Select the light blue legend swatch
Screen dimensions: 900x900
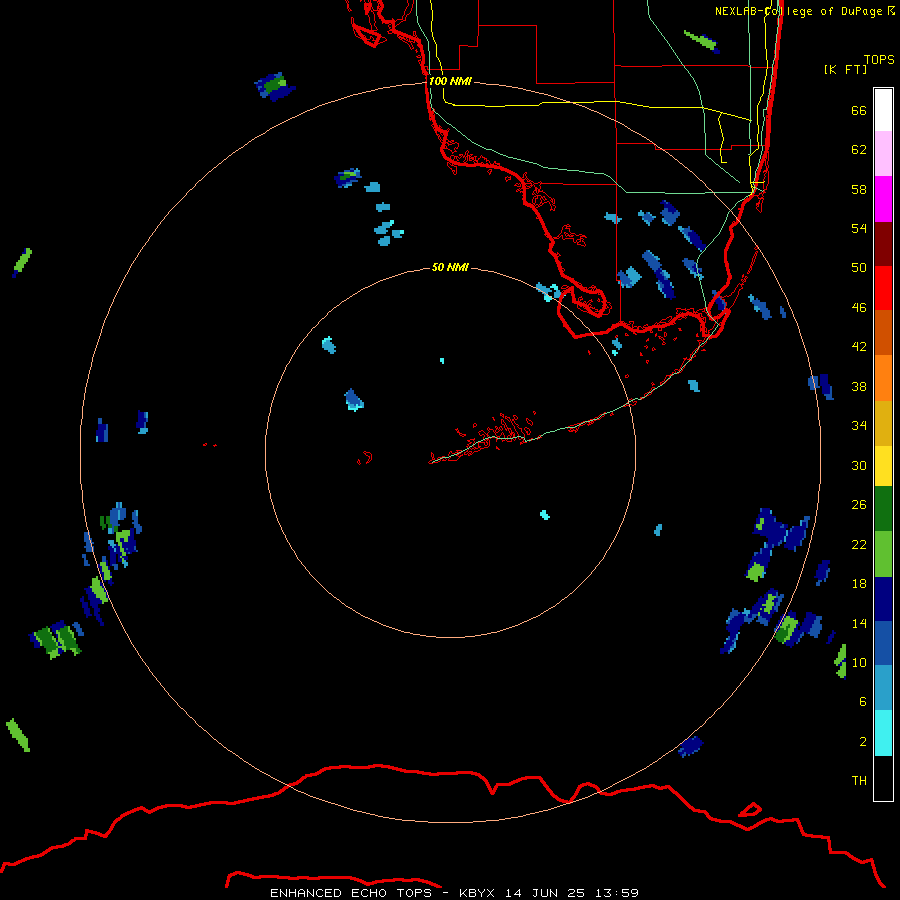[x=883, y=688]
